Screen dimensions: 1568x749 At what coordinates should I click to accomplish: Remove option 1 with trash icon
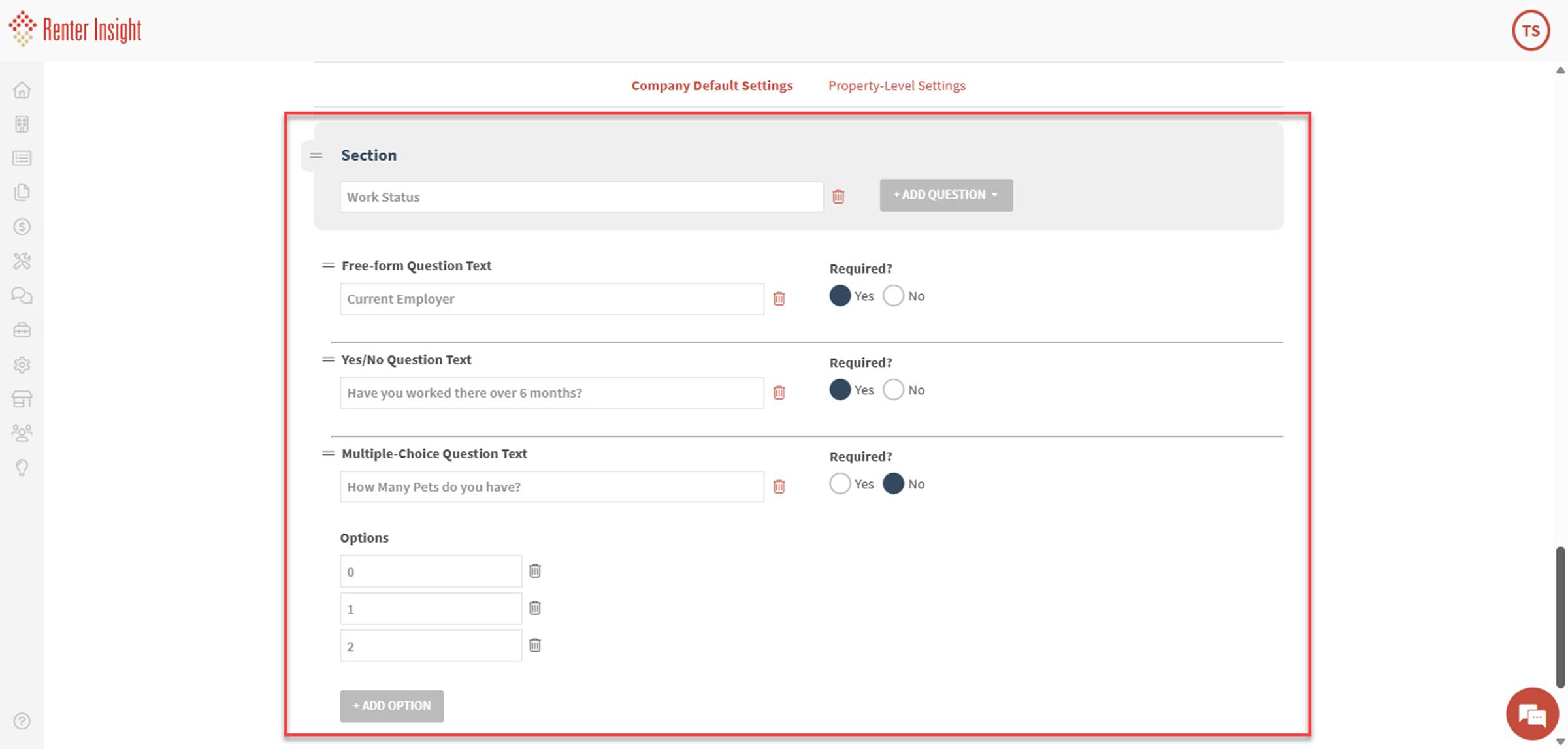(534, 608)
